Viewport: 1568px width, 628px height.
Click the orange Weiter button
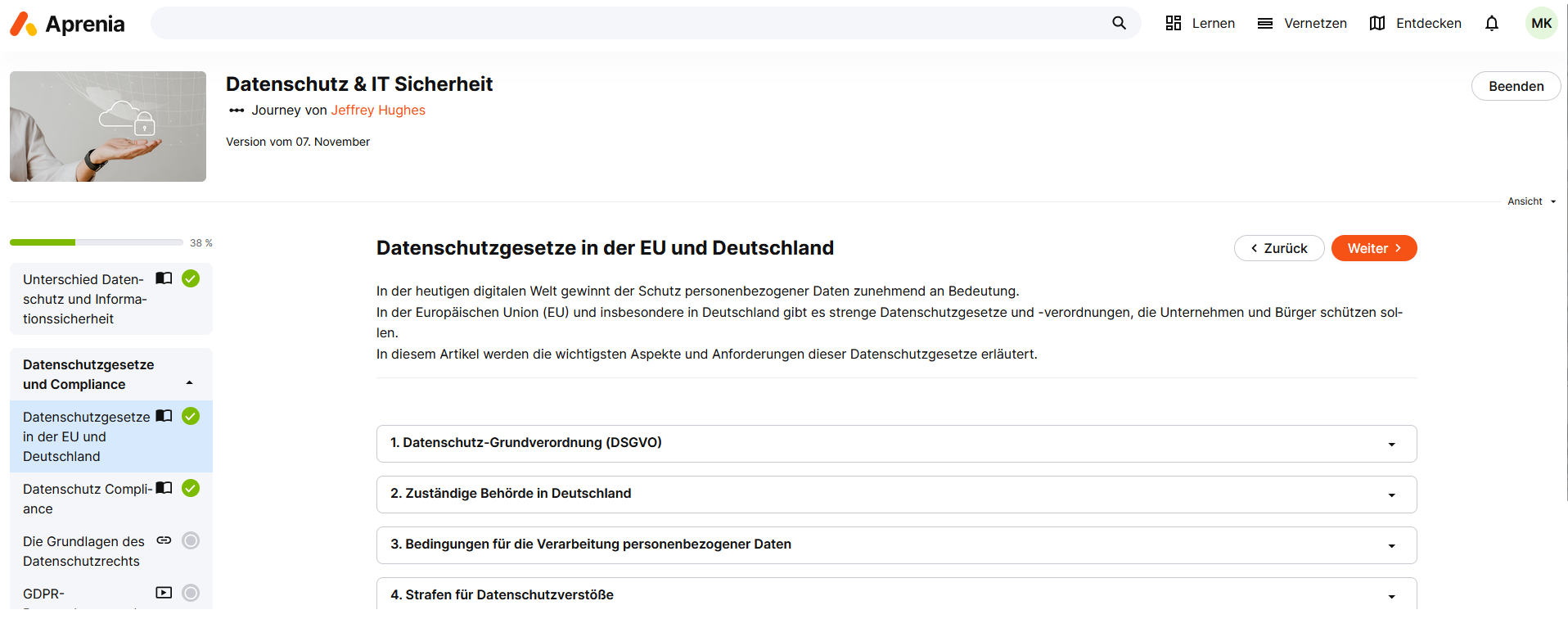(1374, 248)
